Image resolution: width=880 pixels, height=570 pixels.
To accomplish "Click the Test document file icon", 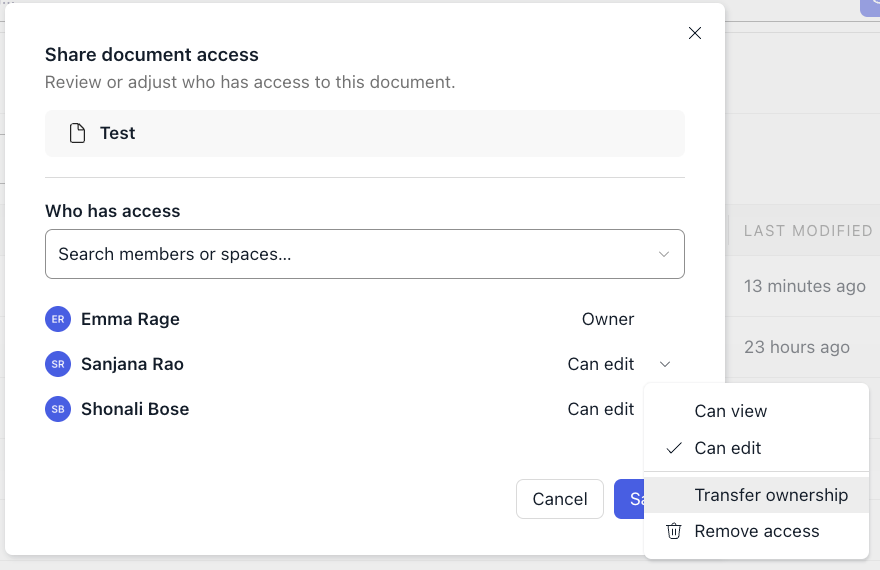I will coord(77,133).
